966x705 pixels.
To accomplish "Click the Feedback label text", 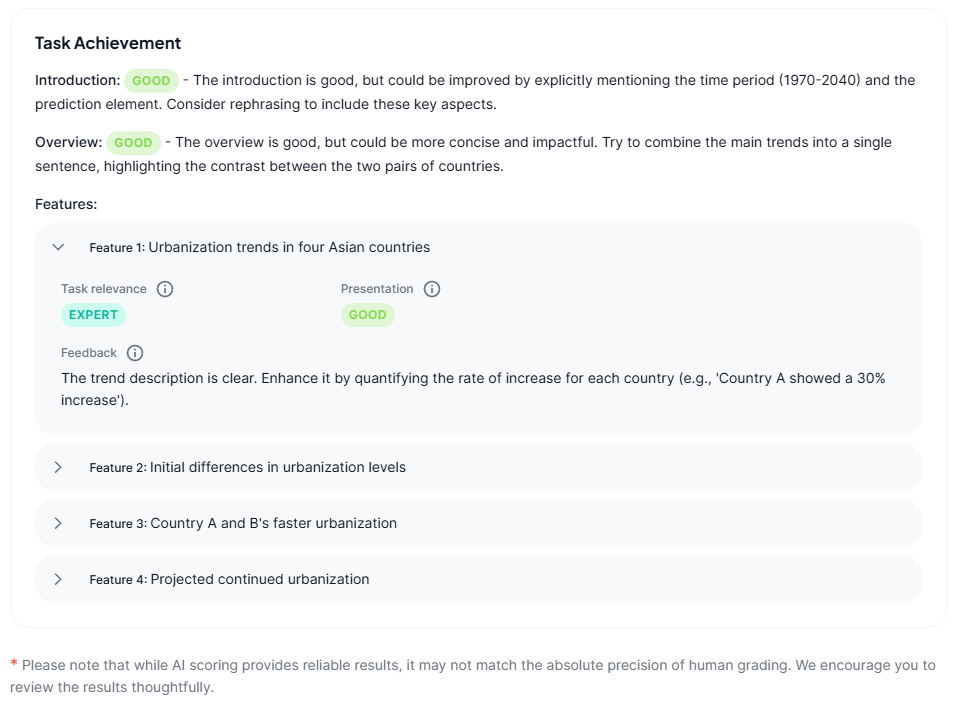I will tap(89, 353).
